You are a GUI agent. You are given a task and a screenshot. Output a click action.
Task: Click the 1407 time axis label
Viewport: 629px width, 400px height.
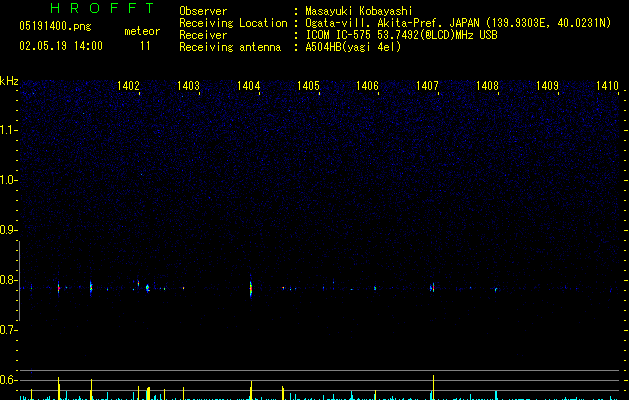coord(427,86)
